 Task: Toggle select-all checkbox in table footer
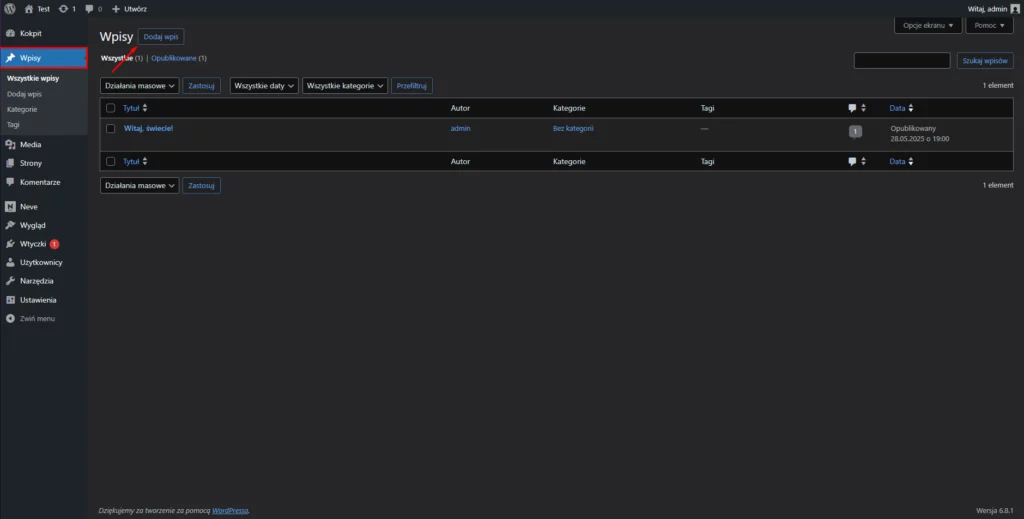pyautogui.click(x=111, y=161)
